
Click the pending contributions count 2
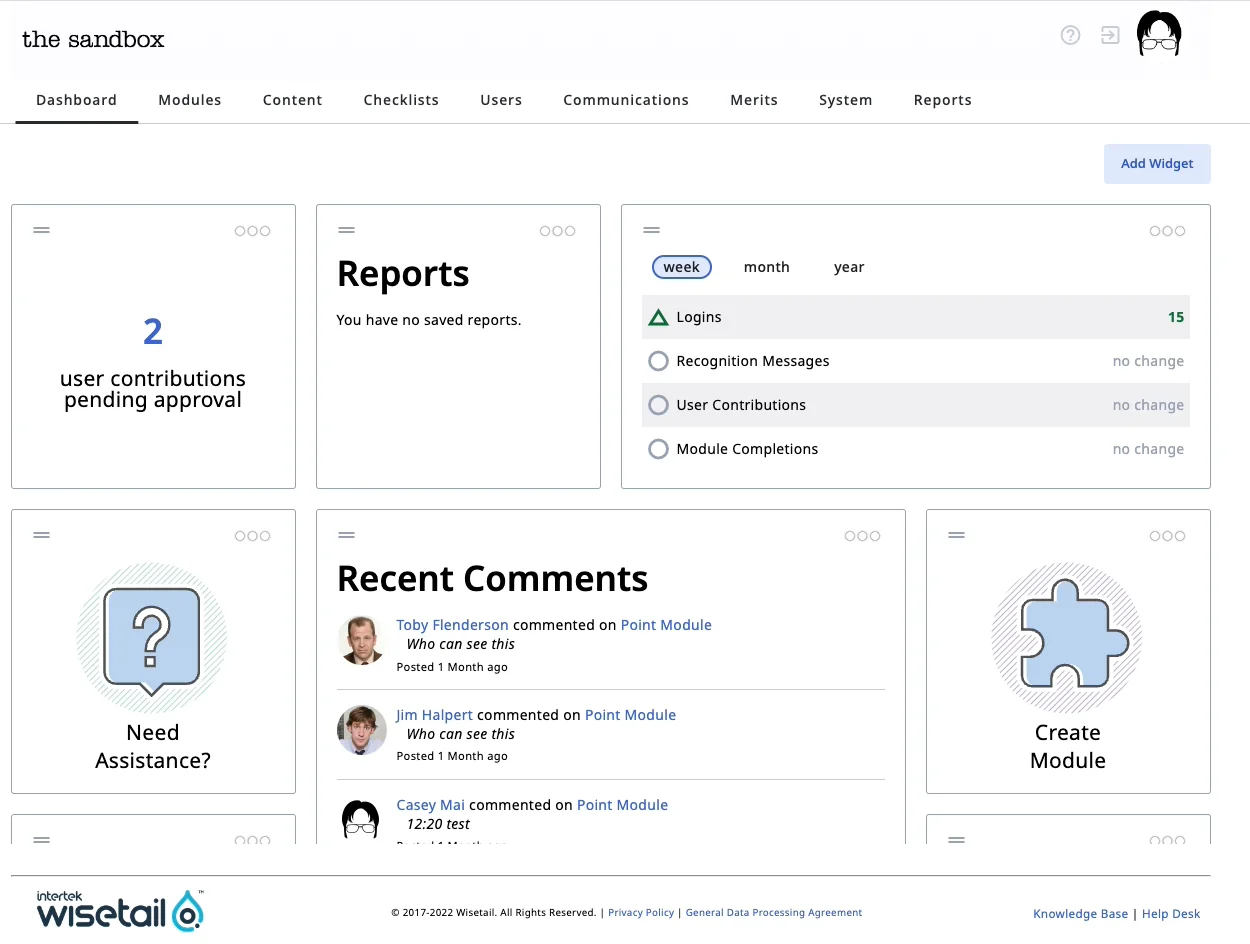[153, 331]
